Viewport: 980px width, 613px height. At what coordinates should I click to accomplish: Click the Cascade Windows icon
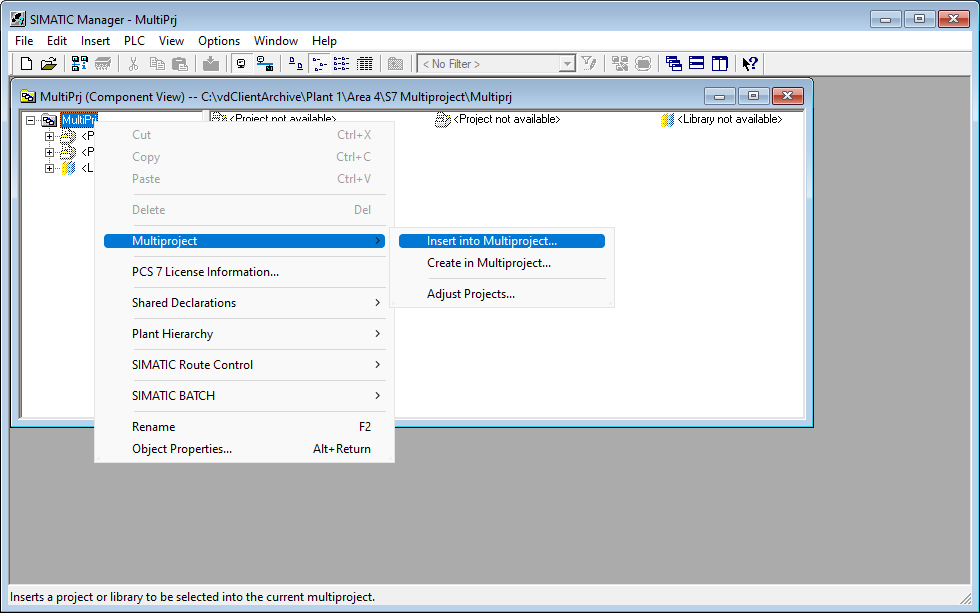pyautogui.click(x=674, y=63)
